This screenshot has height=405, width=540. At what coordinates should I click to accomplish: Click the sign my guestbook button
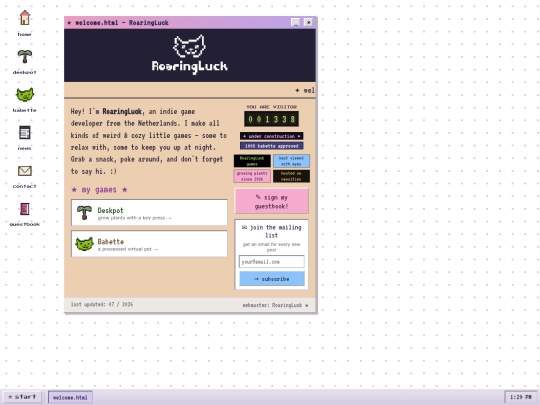(x=271, y=201)
